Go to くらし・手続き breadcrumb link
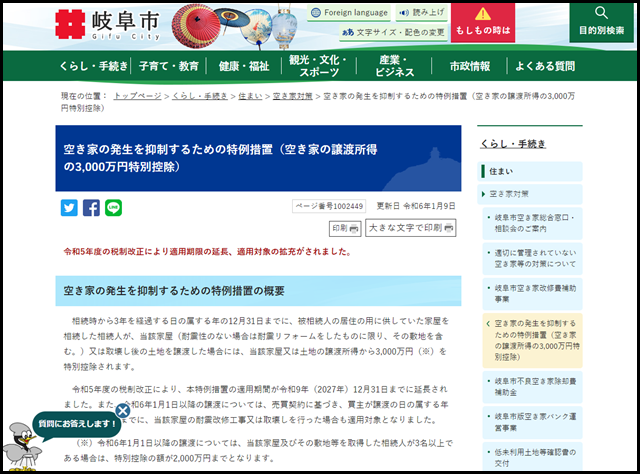640x474 pixels. (200, 96)
